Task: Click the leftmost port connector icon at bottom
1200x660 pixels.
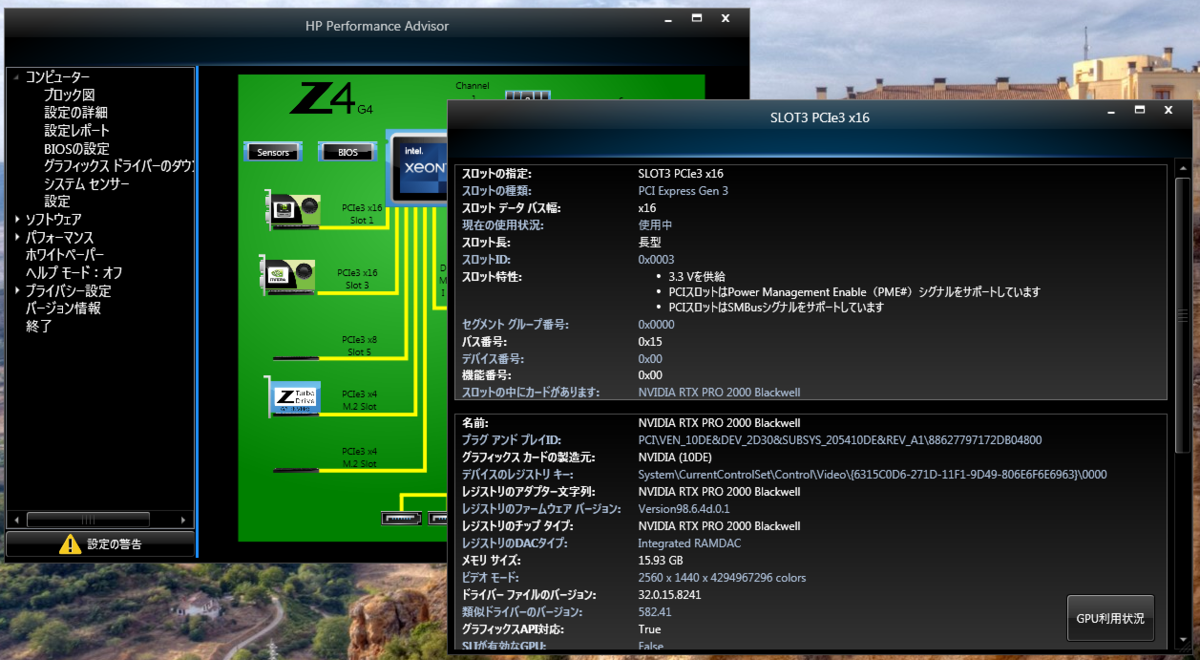Action: click(402, 518)
